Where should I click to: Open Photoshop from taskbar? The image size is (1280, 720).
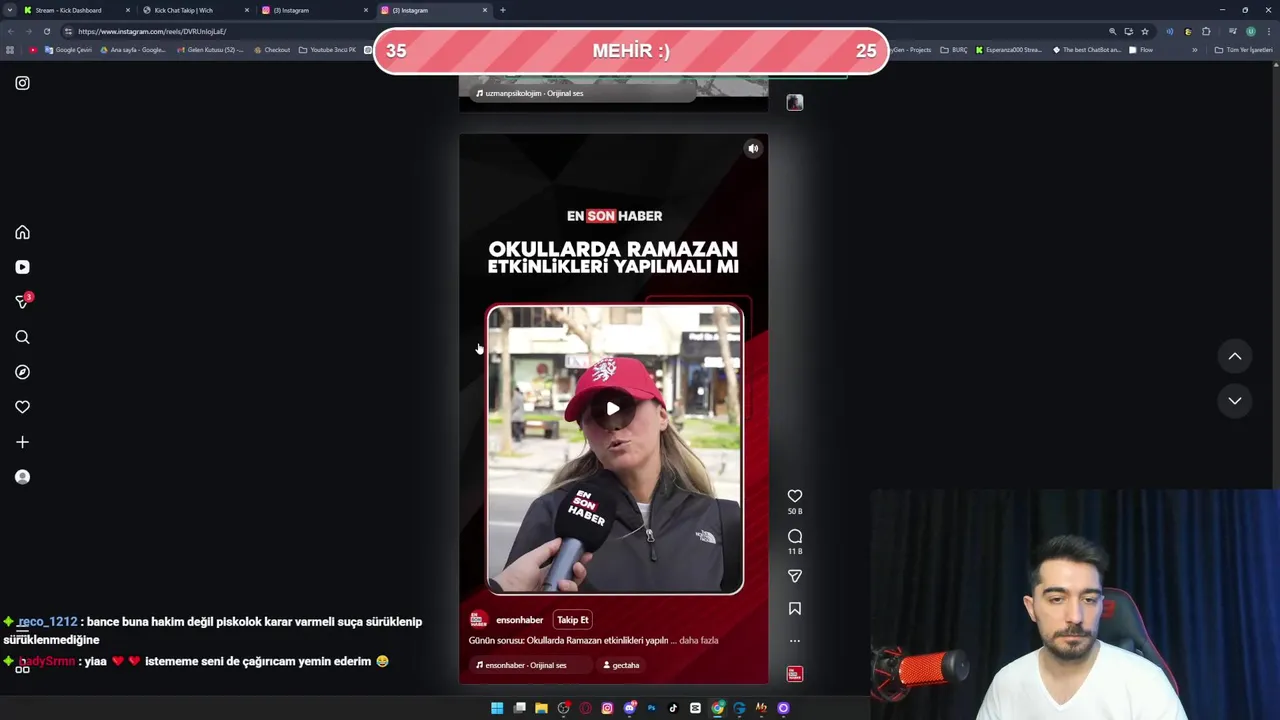click(651, 708)
